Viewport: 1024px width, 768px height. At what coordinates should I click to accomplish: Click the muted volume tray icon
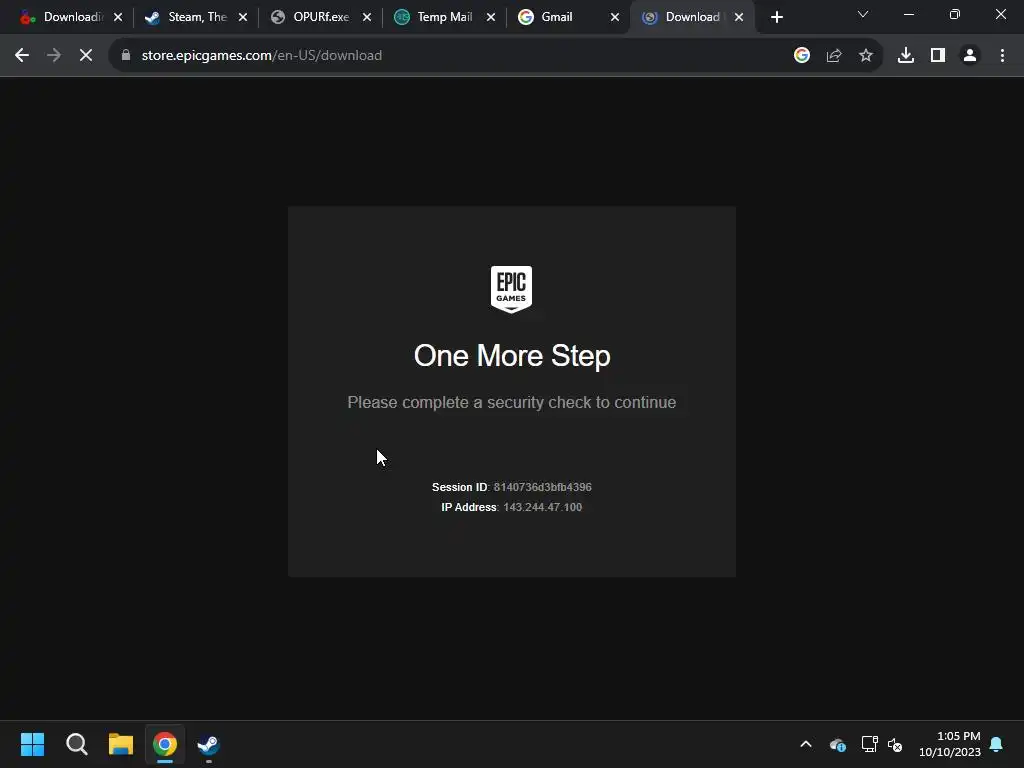click(895, 744)
